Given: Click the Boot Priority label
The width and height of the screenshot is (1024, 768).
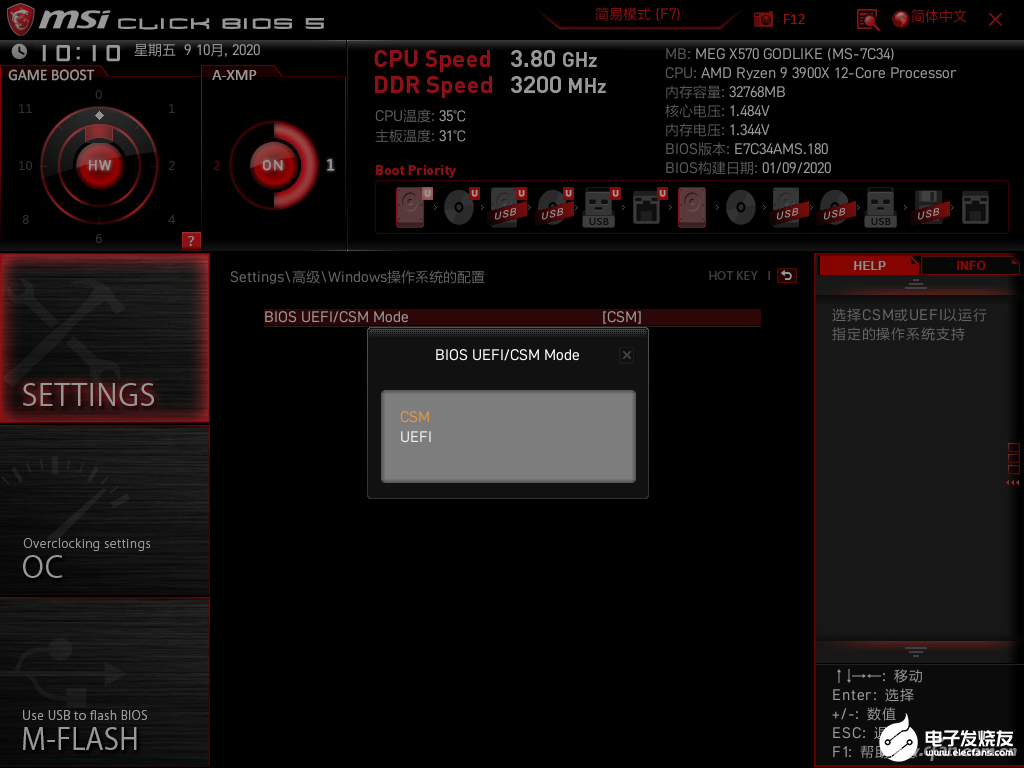Looking at the screenshot, I should pyautogui.click(x=415, y=170).
